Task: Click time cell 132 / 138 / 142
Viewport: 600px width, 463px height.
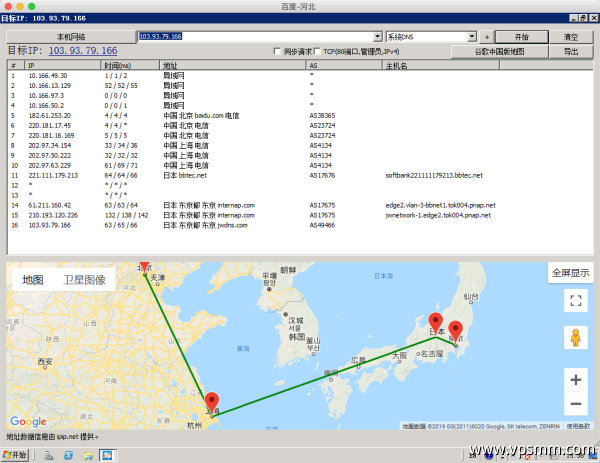Action: [126, 215]
